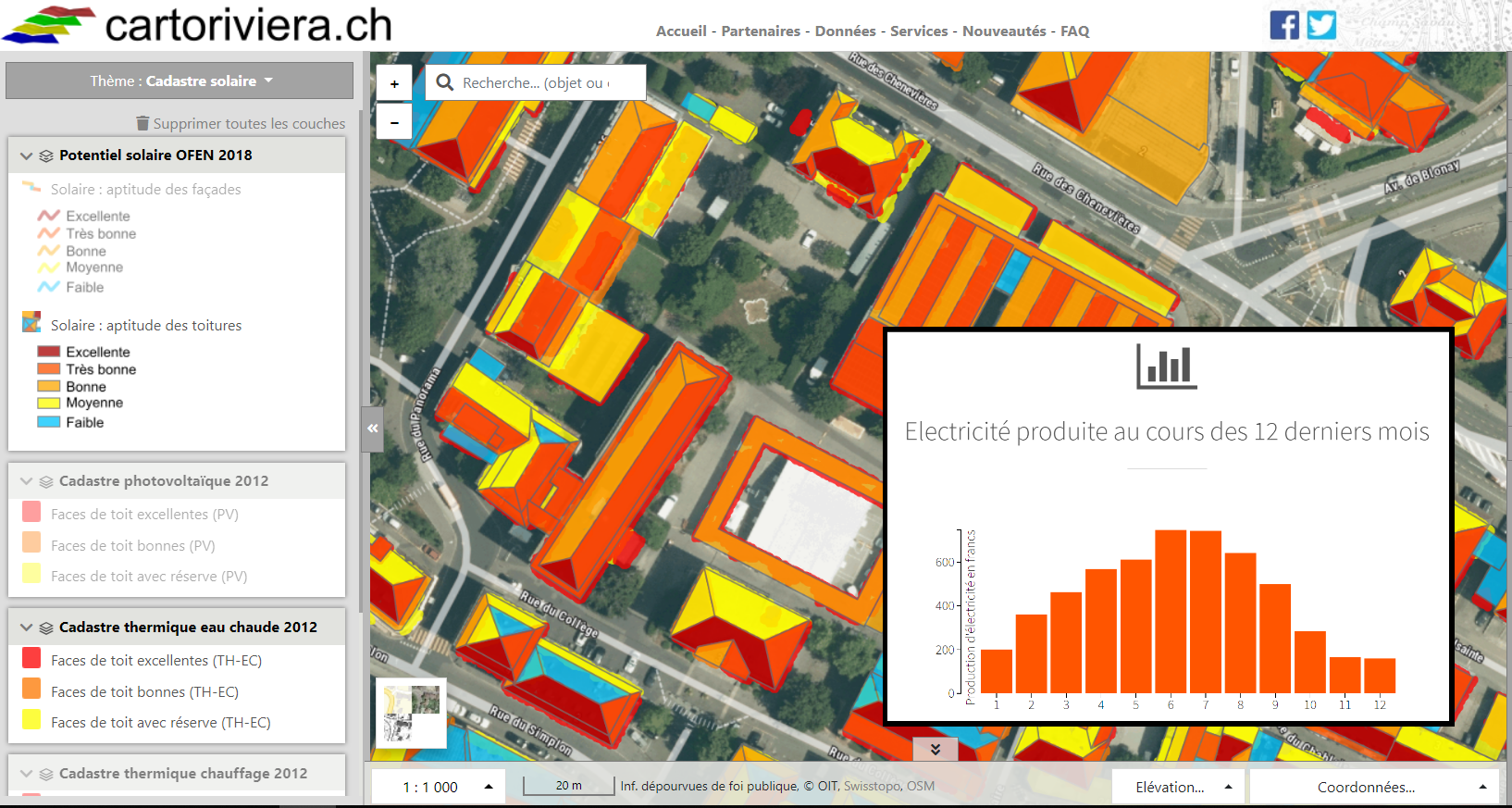Collapse the side panel with double-arrow icon
1512x808 pixels.
pyautogui.click(x=372, y=429)
